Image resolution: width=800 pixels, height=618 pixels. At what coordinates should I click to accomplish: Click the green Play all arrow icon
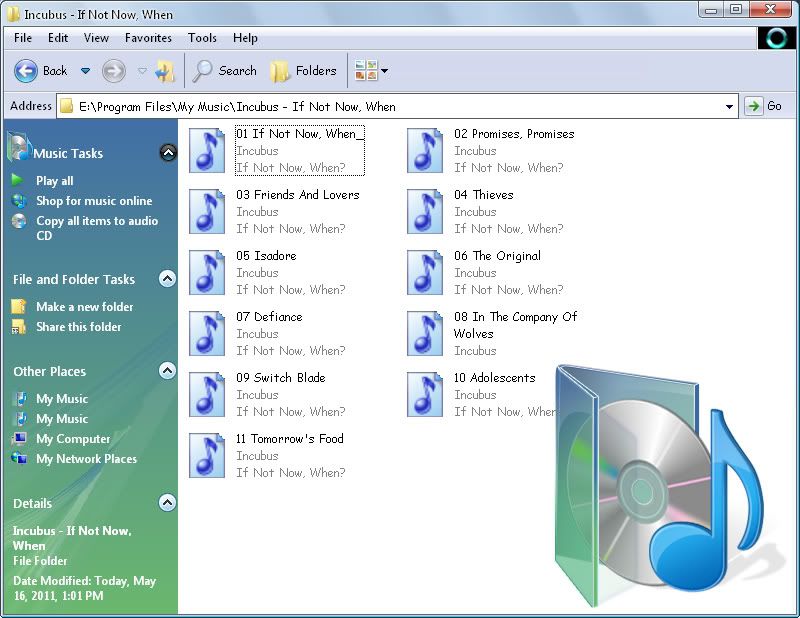pos(17,180)
